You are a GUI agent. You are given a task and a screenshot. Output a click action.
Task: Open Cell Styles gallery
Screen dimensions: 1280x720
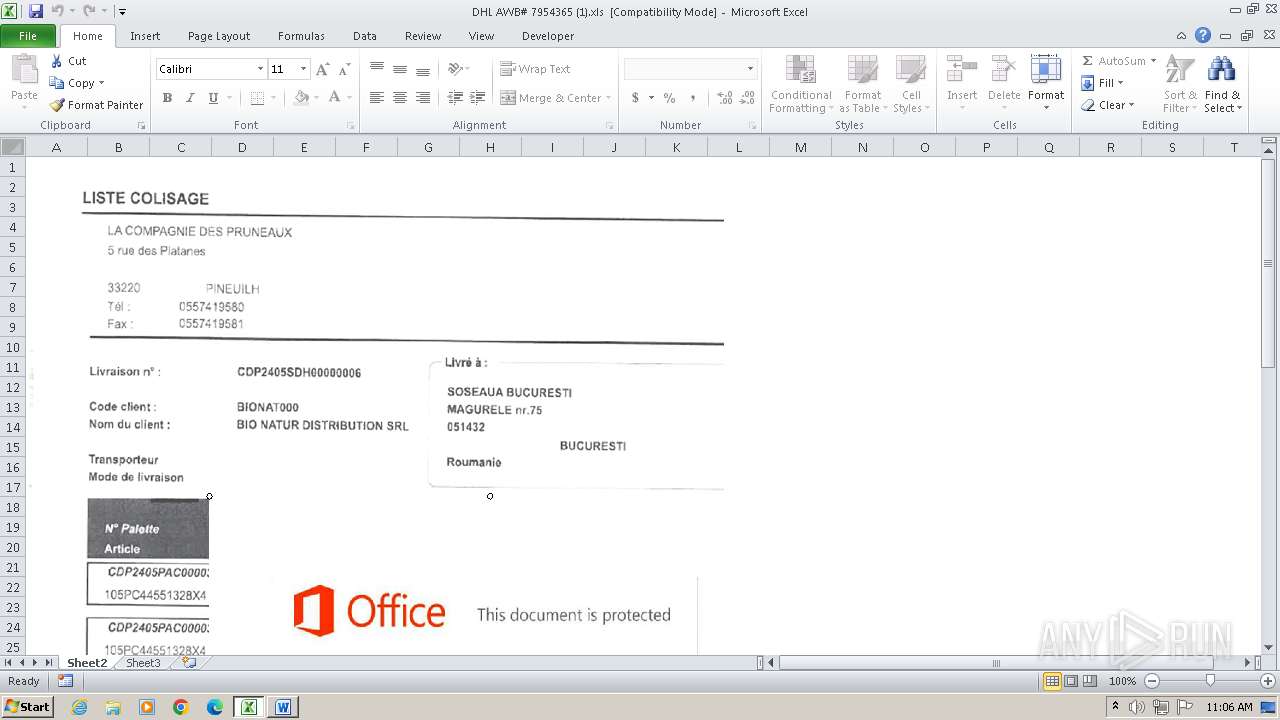coord(910,85)
